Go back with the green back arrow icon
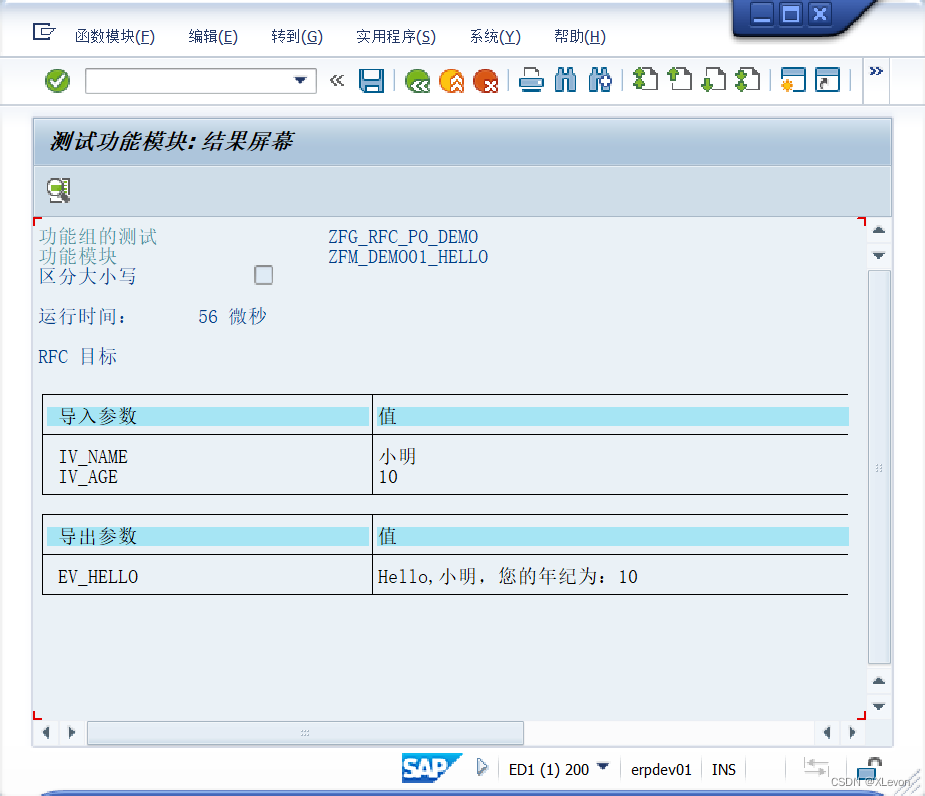Viewport: 925px width, 796px height. pyautogui.click(x=417, y=81)
